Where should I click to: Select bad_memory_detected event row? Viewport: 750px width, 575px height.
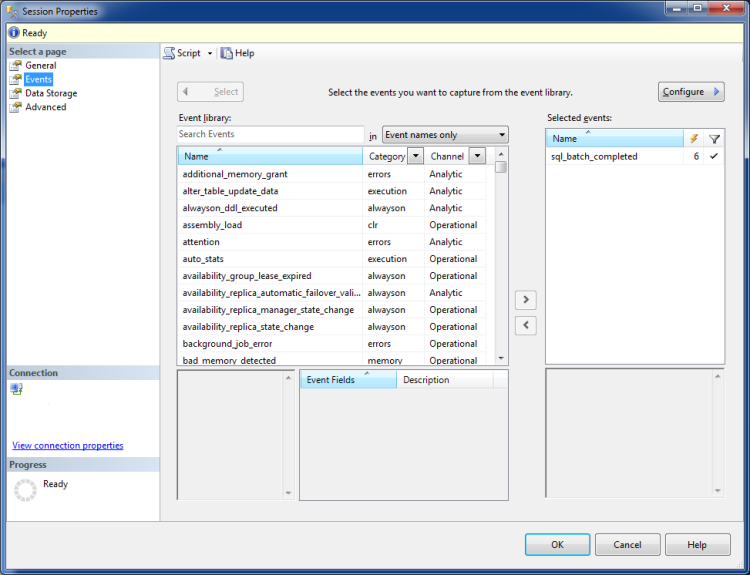tap(331, 360)
